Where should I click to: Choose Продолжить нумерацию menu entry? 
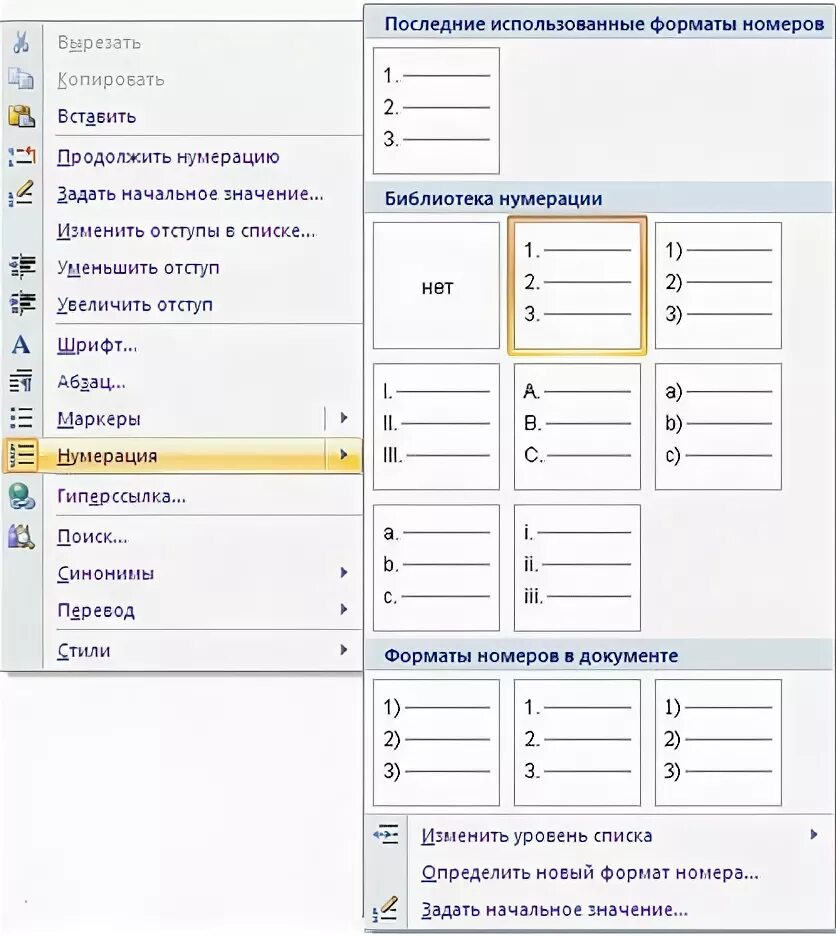tap(168, 157)
